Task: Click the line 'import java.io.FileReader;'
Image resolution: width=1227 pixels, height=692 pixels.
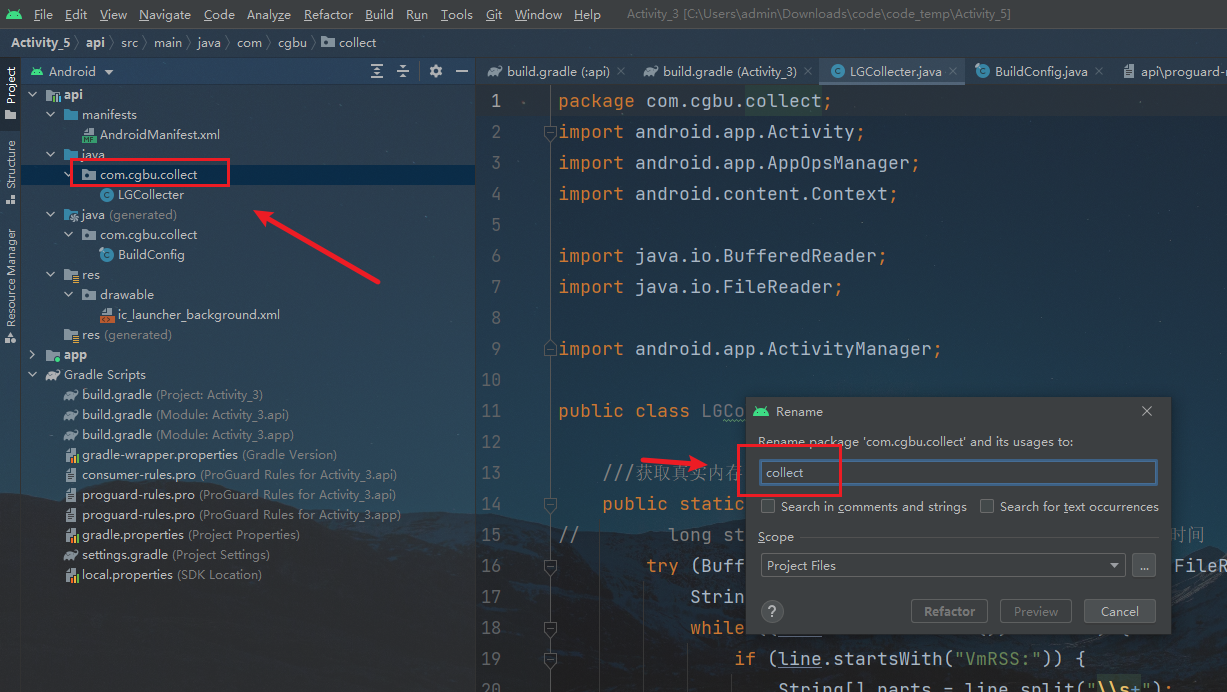Action: (700, 287)
